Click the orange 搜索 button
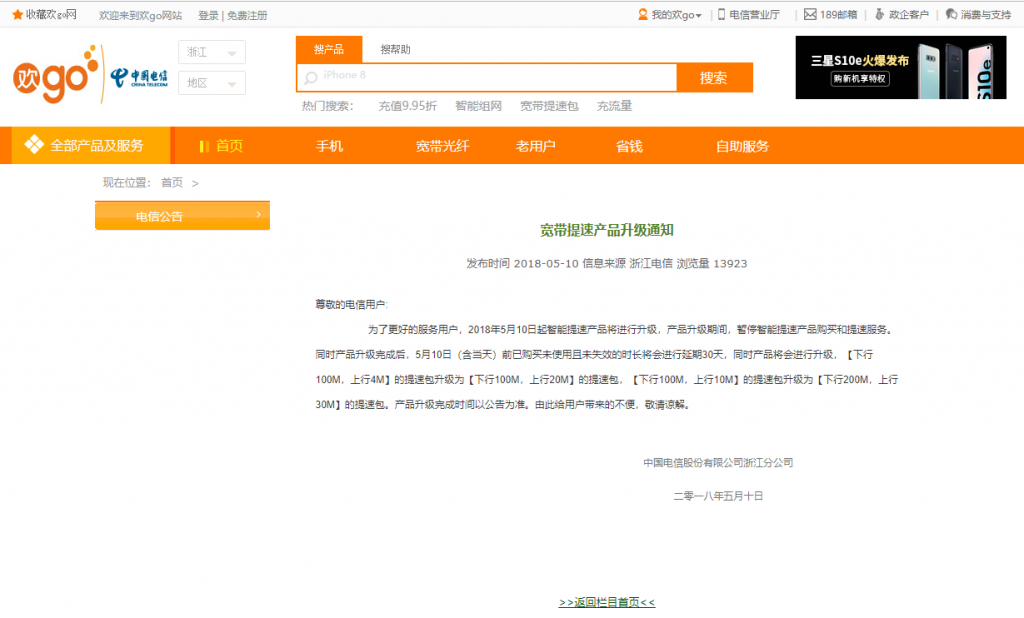This screenshot has height=618, width=1024. [x=714, y=78]
